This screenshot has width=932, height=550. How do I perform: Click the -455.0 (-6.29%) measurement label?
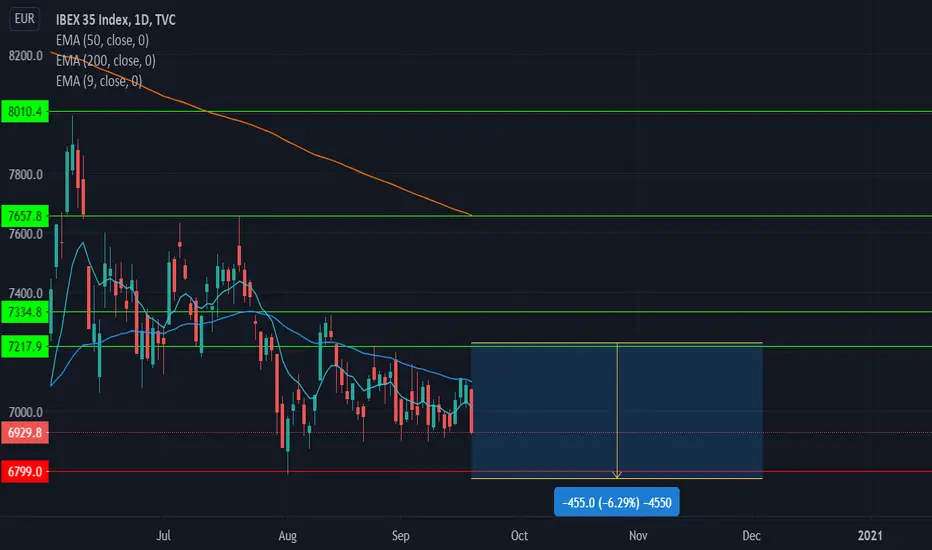click(x=616, y=502)
